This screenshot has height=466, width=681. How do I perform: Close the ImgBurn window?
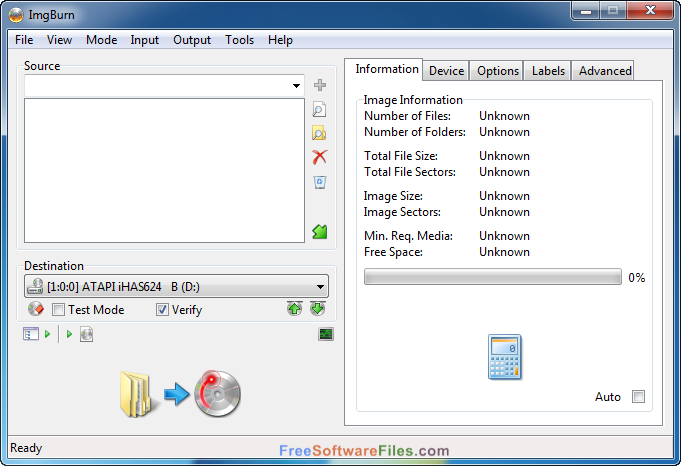[650, 11]
